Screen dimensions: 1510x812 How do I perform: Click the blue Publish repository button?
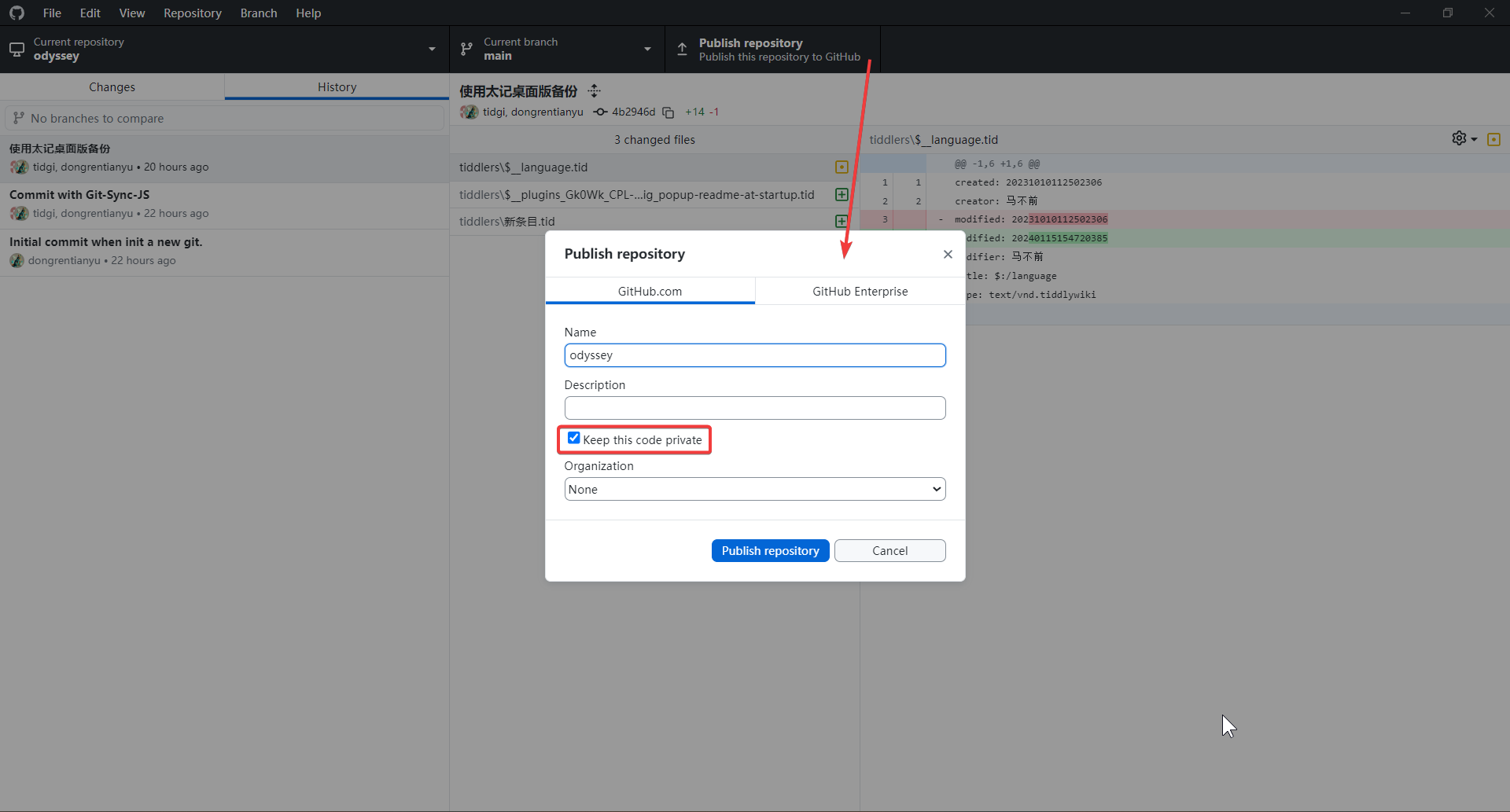[x=770, y=550]
